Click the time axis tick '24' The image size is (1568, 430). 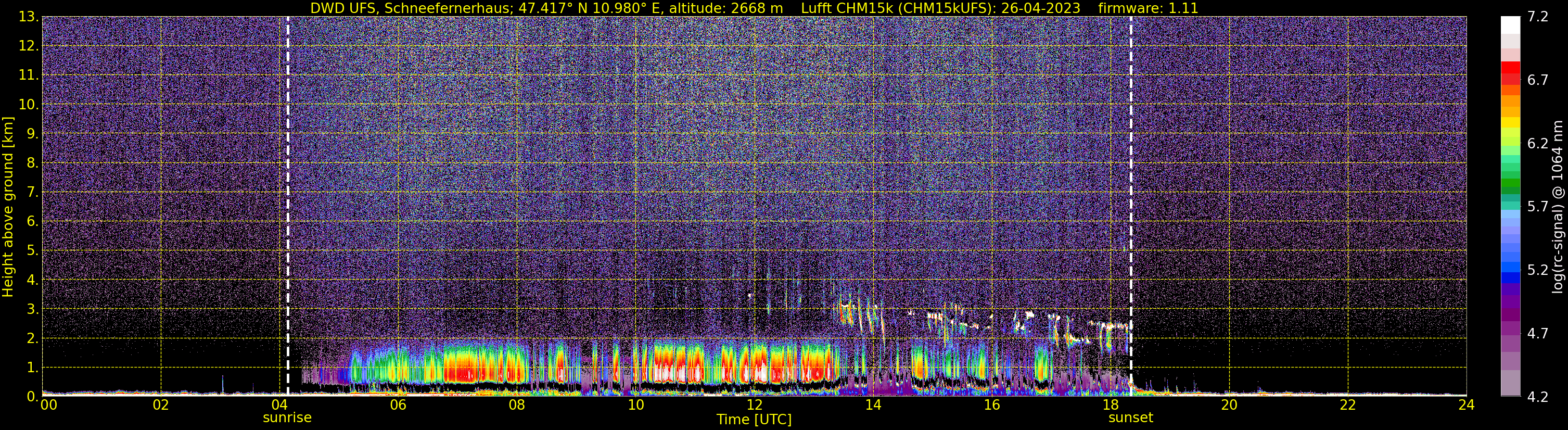[1467, 406]
